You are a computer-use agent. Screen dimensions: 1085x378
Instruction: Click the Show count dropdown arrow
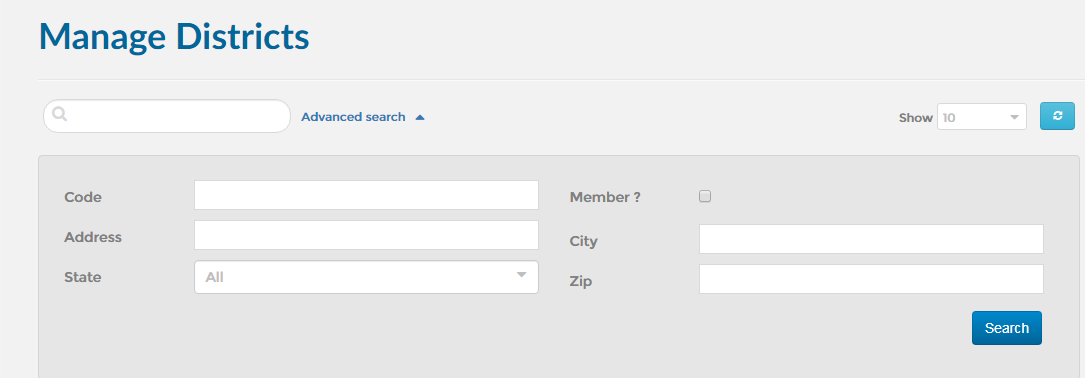pyautogui.click(x=1014, y=117)
